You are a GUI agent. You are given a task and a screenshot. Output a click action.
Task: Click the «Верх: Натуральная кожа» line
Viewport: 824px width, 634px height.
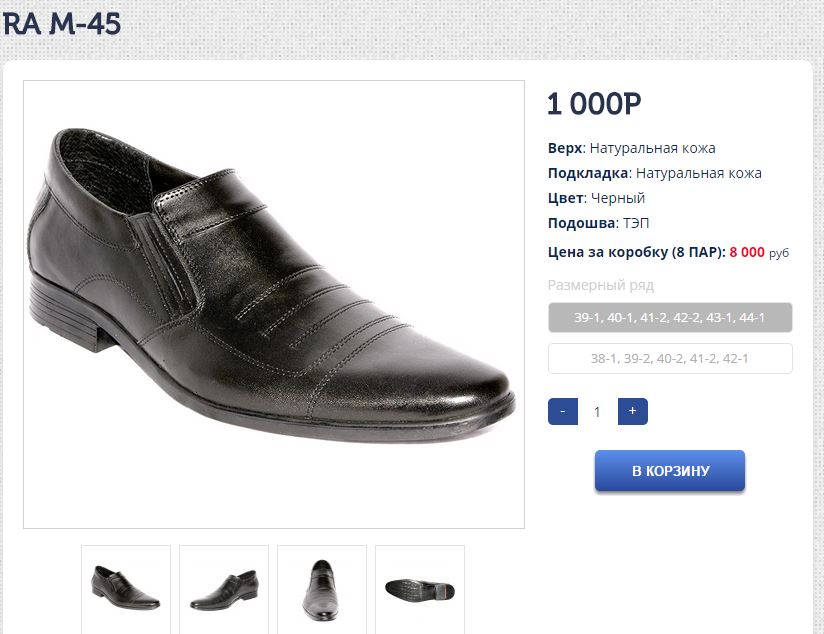click(x=631, y=148)
